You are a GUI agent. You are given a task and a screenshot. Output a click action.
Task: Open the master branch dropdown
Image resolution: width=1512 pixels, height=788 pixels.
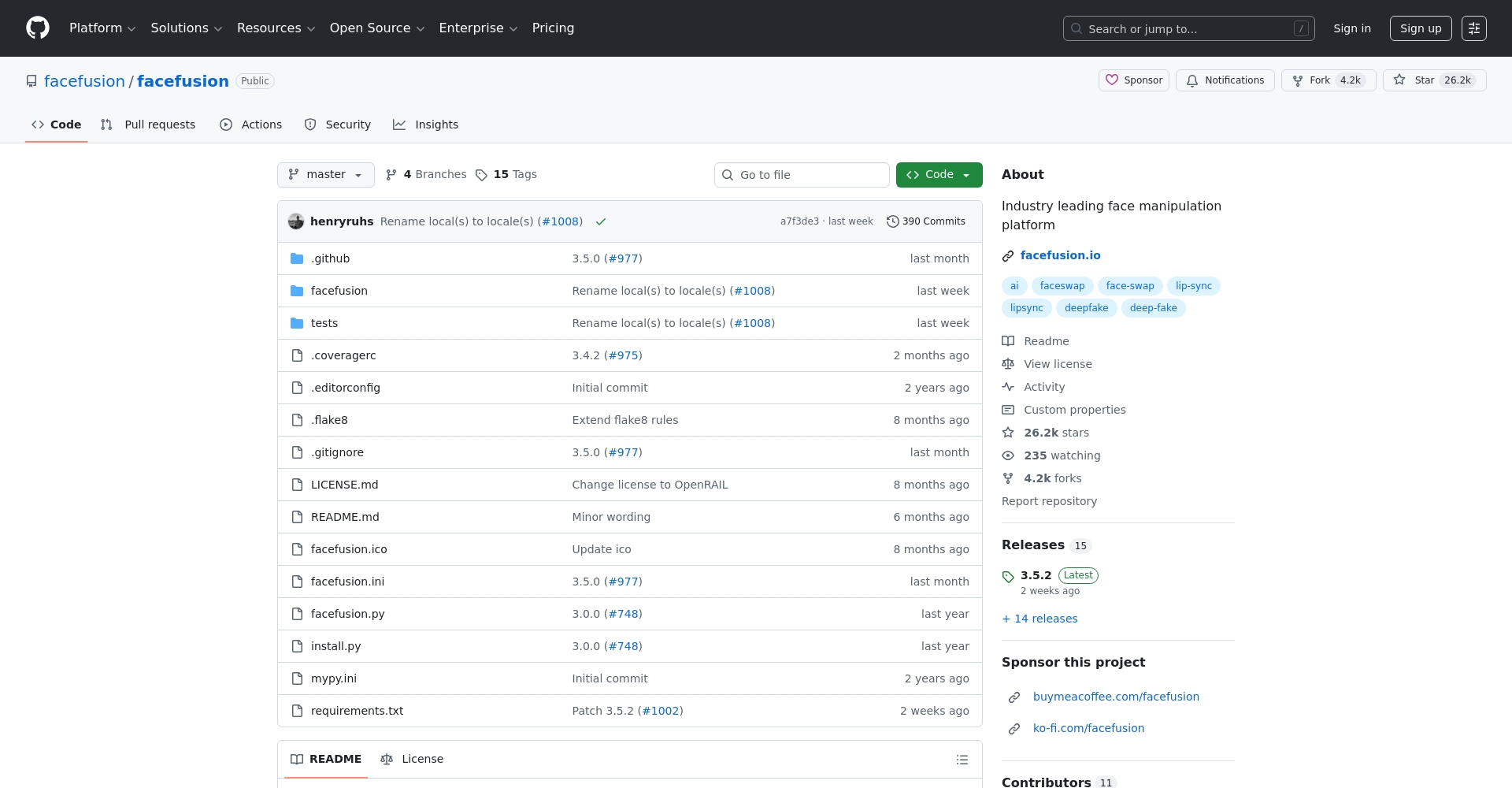325,175
